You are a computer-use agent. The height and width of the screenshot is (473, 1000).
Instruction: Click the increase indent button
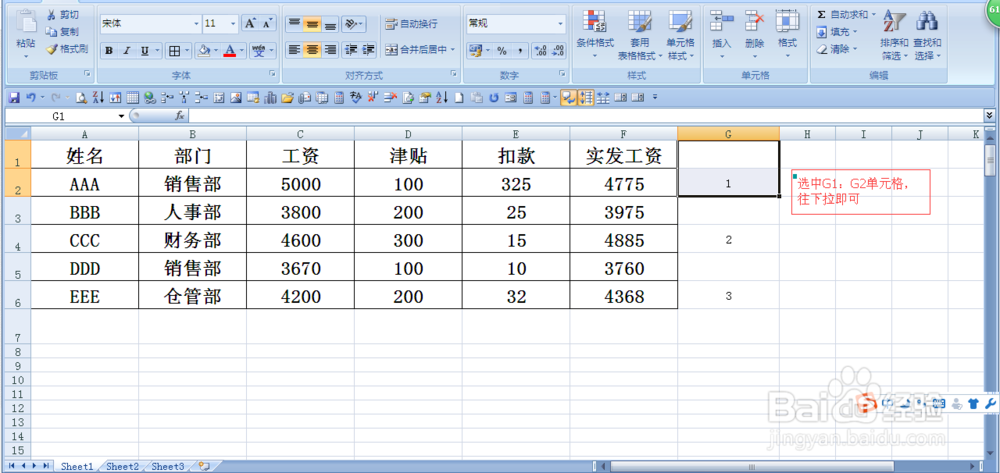pos(369,50)
